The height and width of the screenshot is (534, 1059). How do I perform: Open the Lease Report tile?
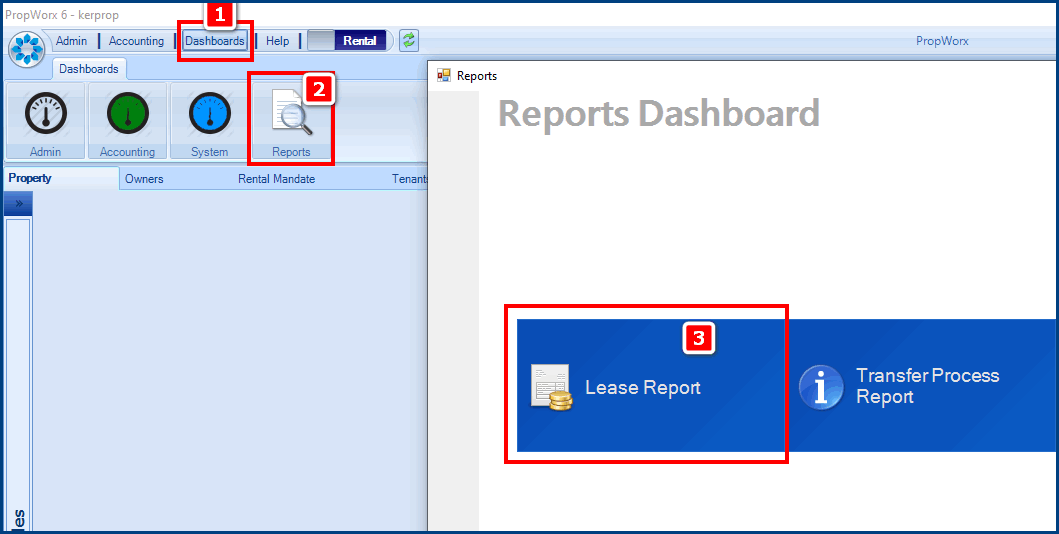coord(651,385)
